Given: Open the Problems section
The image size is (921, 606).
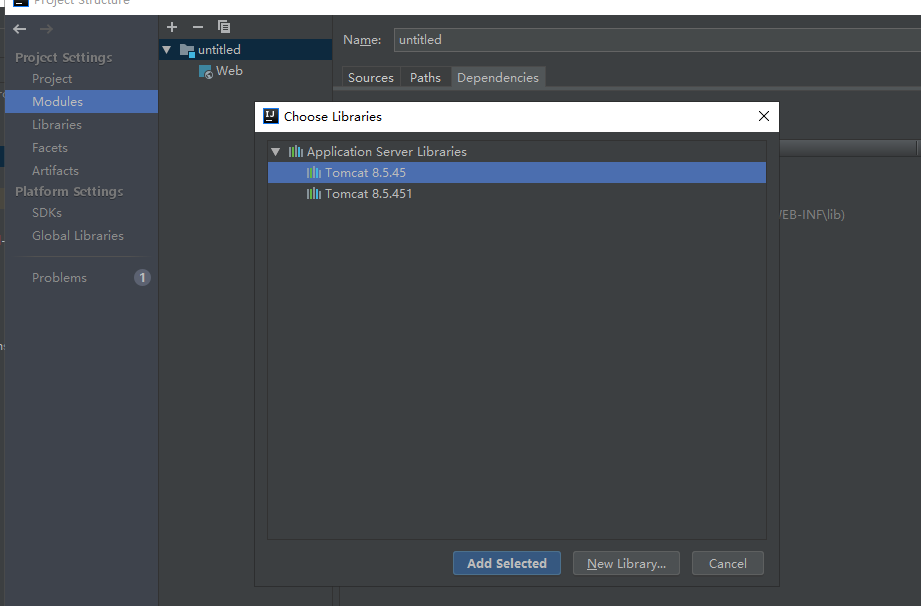Looking at the screenshot, I should pyautogui.click(x=81, y=278).
